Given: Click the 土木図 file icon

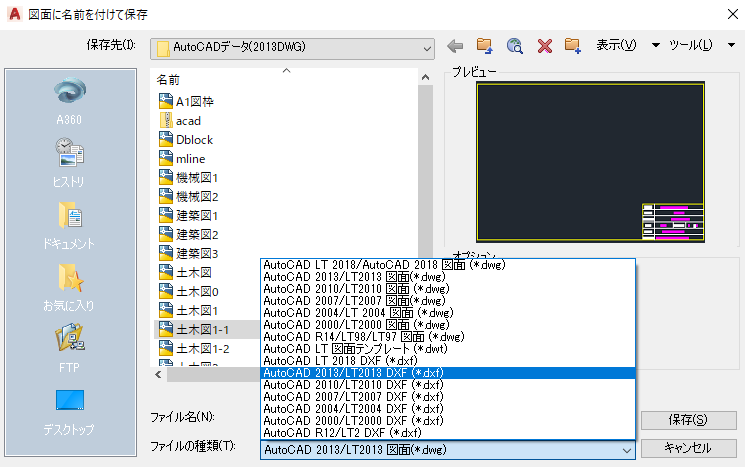Looking at the screenshot, I should point(165,272).
